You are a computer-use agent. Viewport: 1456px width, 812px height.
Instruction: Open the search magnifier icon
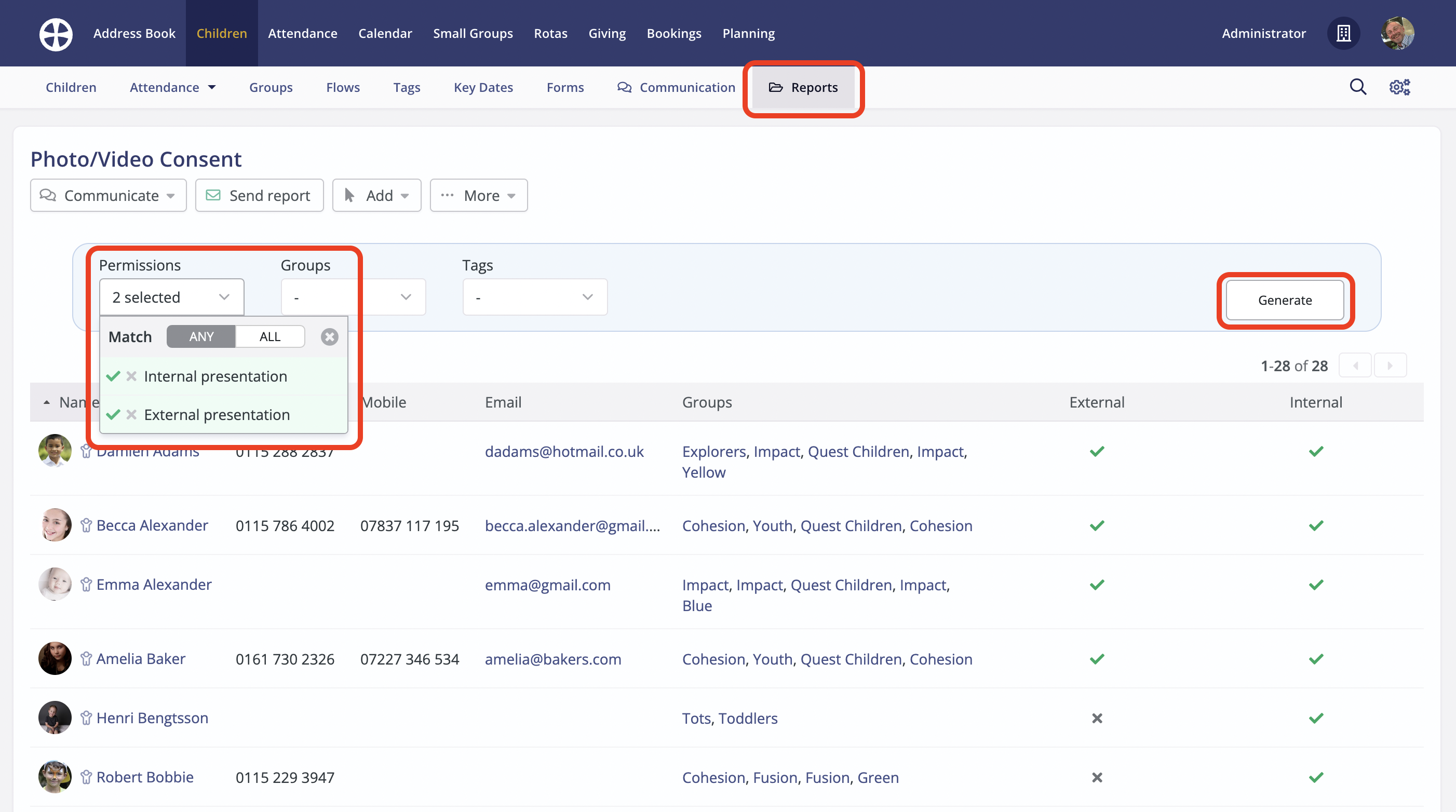coord(1358,87)
